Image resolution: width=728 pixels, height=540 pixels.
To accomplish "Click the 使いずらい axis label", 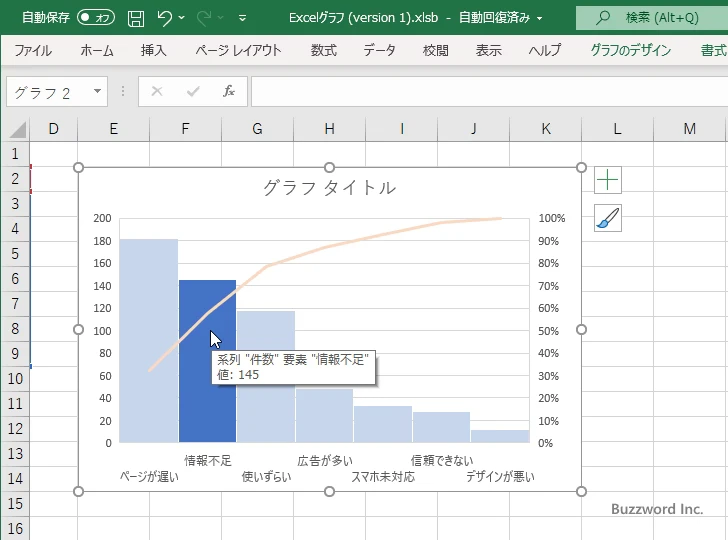I will pos(266,477).
